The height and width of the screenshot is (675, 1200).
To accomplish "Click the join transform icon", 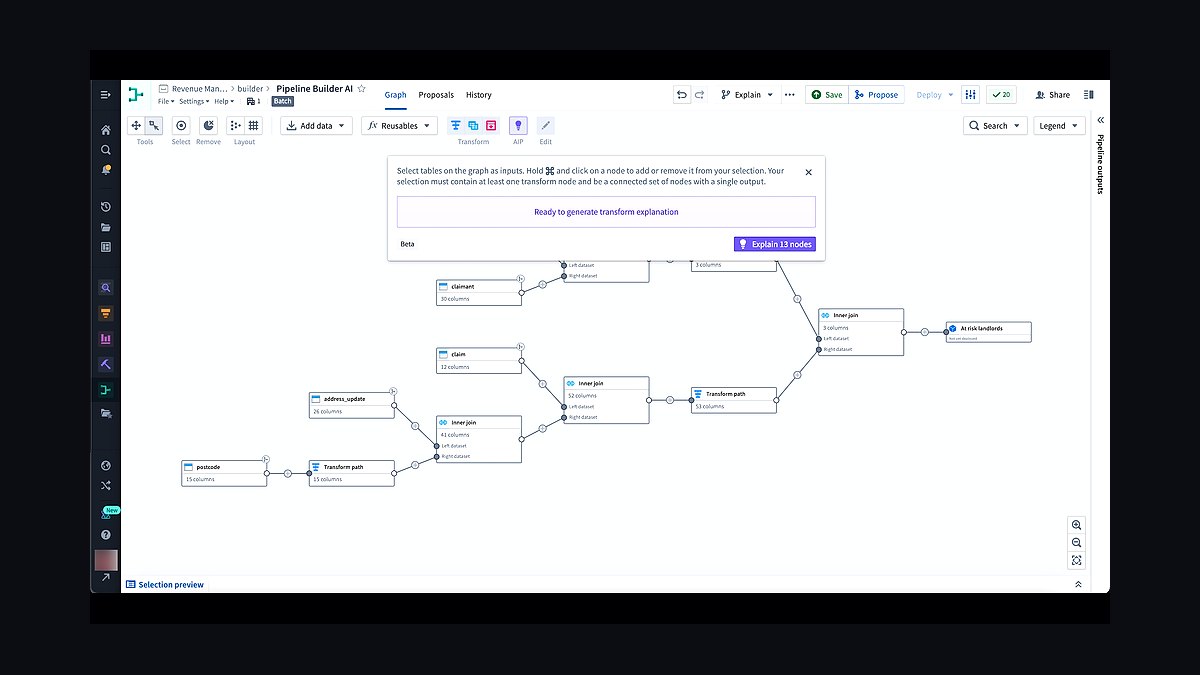I will (x=474, y=126).
